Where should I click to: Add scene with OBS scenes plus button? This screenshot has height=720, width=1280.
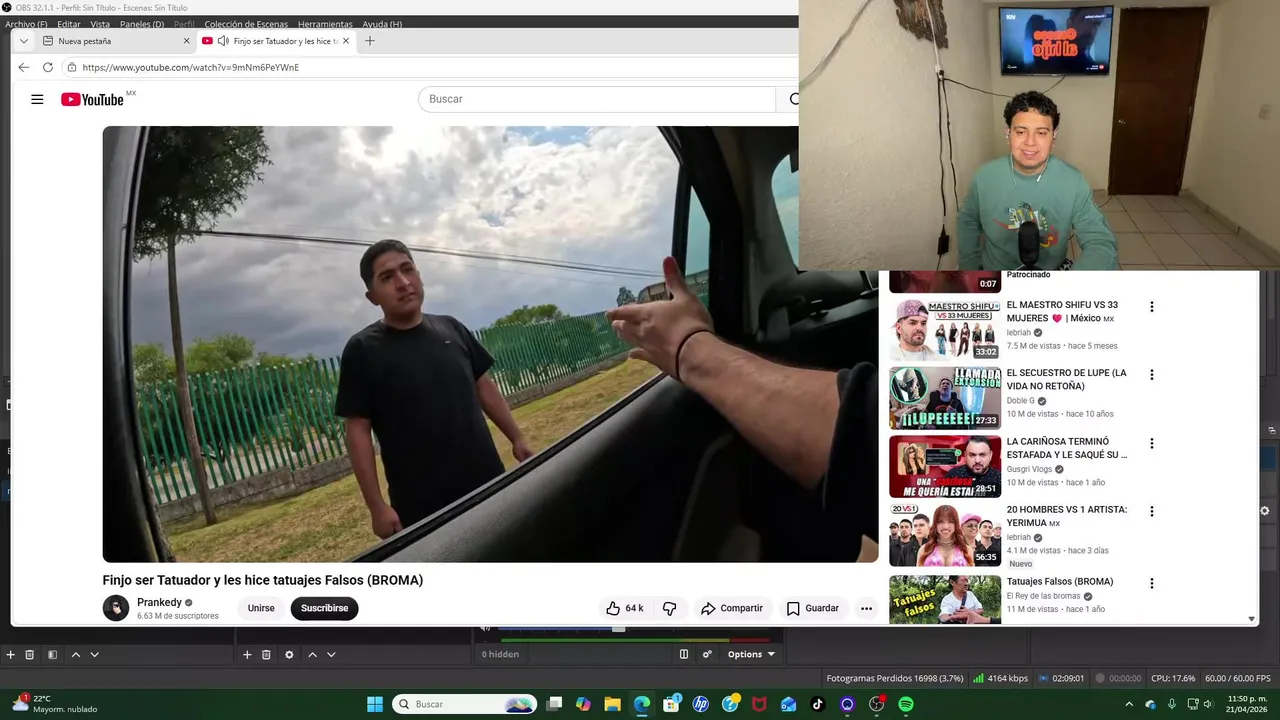10,655
